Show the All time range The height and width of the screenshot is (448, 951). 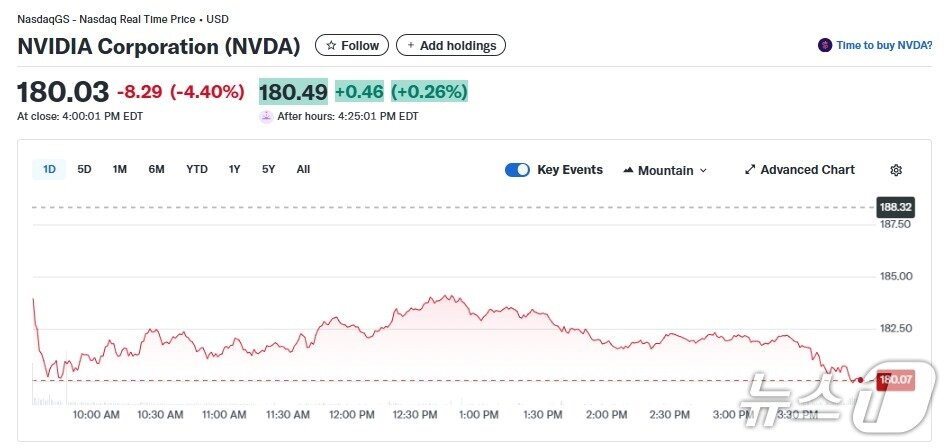tap(303, 169)
